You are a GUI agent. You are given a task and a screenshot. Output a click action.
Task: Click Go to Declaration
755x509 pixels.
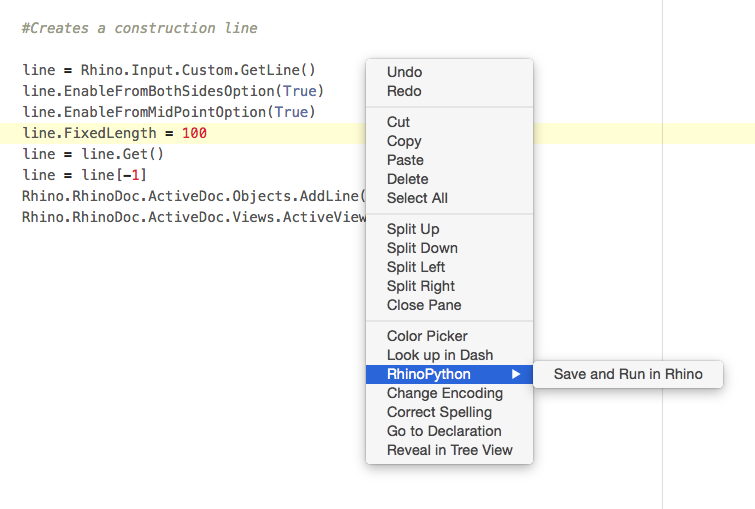[449, 431]
